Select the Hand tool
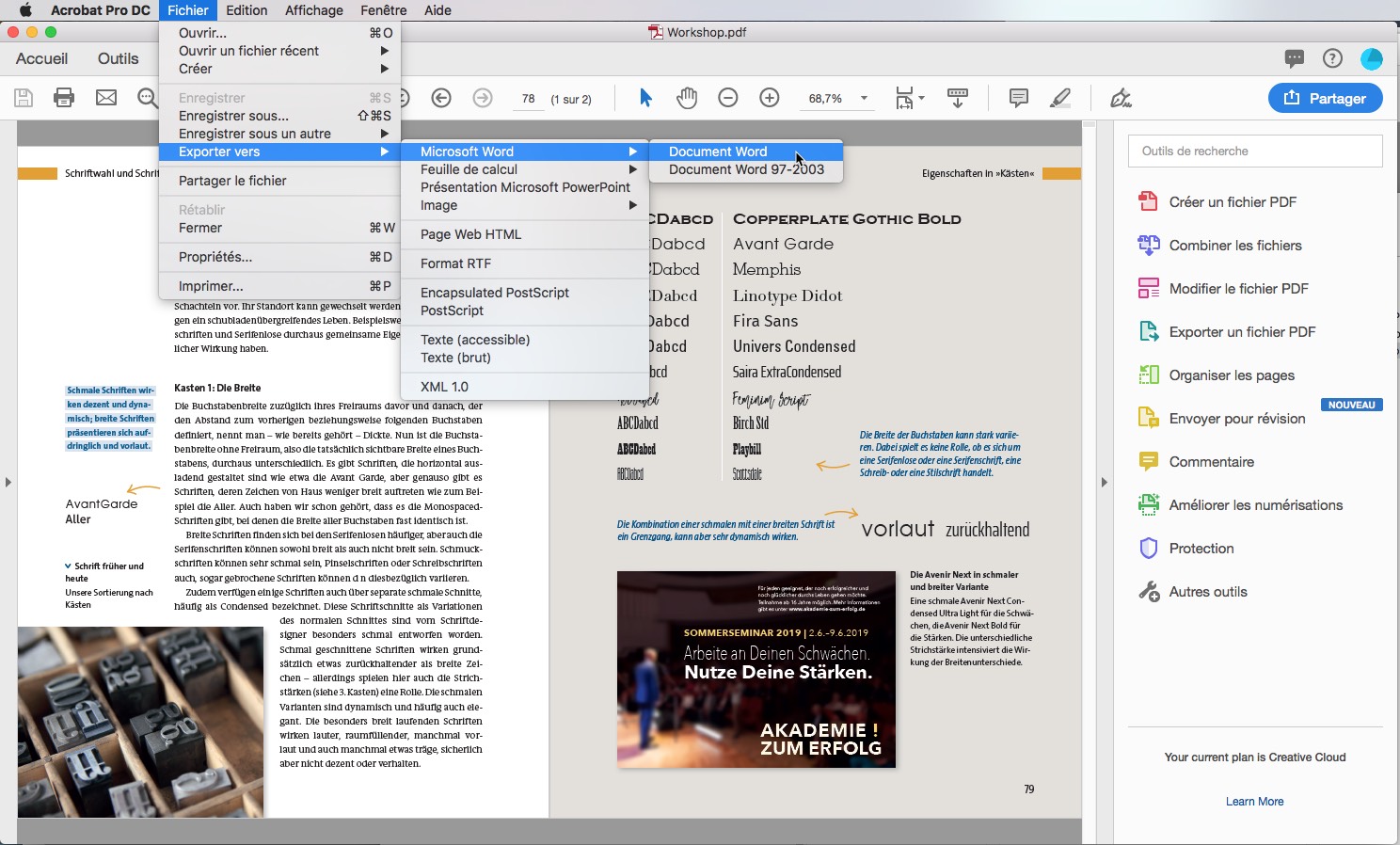The height and width of the screenshot is (845, 1400). (687, 98)
